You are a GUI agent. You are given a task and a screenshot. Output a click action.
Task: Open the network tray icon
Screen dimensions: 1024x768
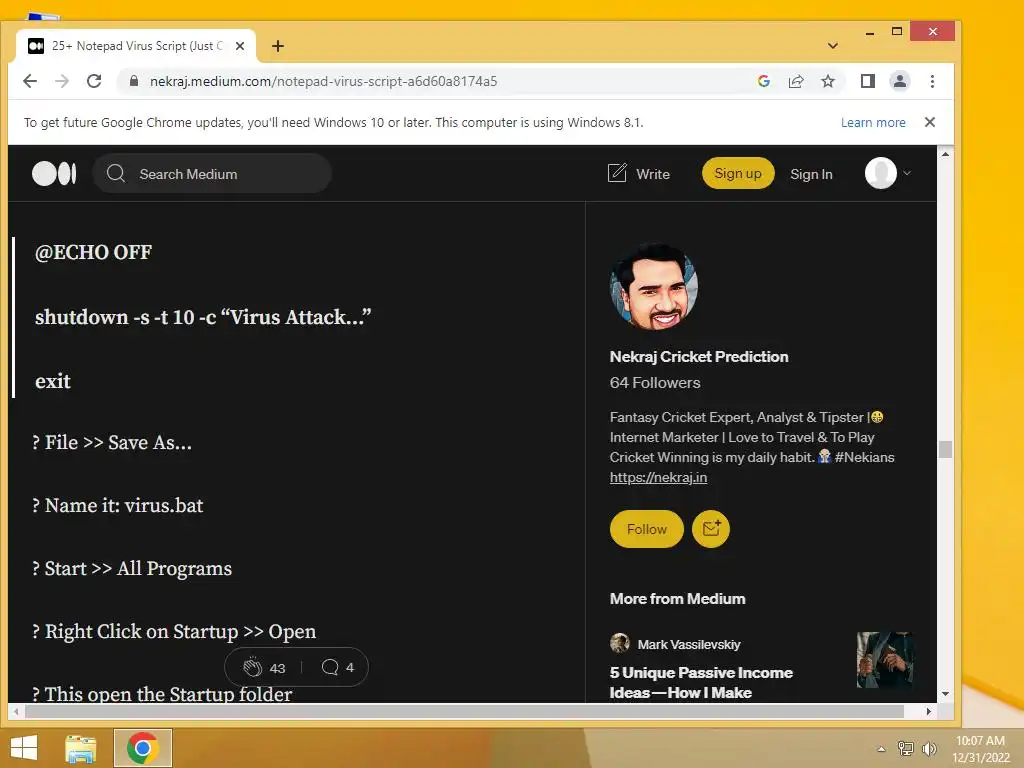tap(906, 748)
